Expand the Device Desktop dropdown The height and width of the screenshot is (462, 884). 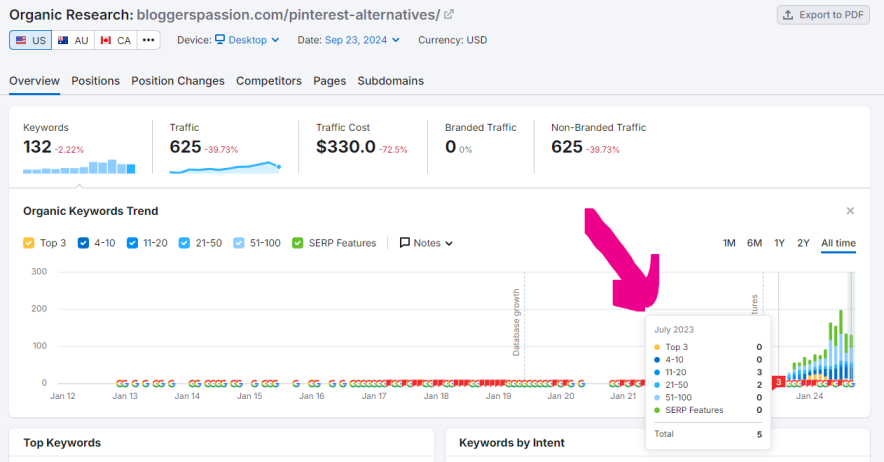pos(241,40)
